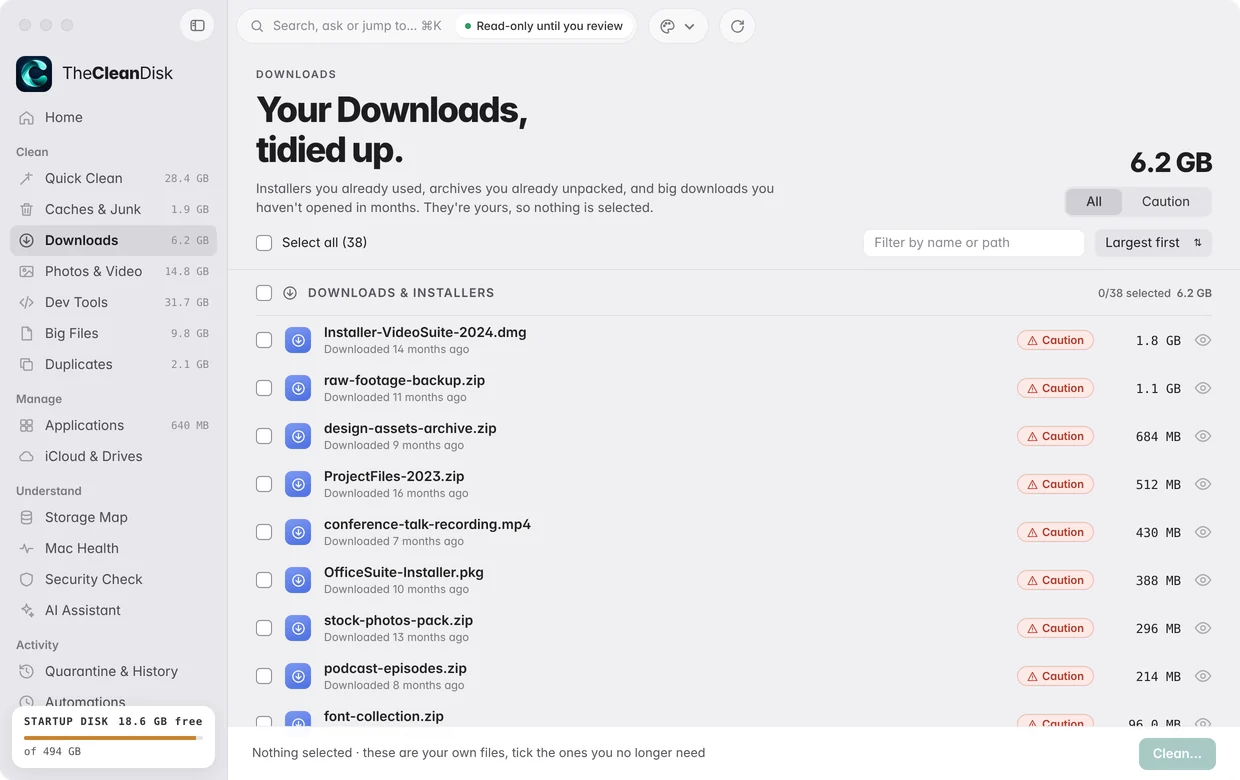Screen dimensions: 1240x780
Task: Click Quarantine & History clock icon
Action: pos(27,671)
